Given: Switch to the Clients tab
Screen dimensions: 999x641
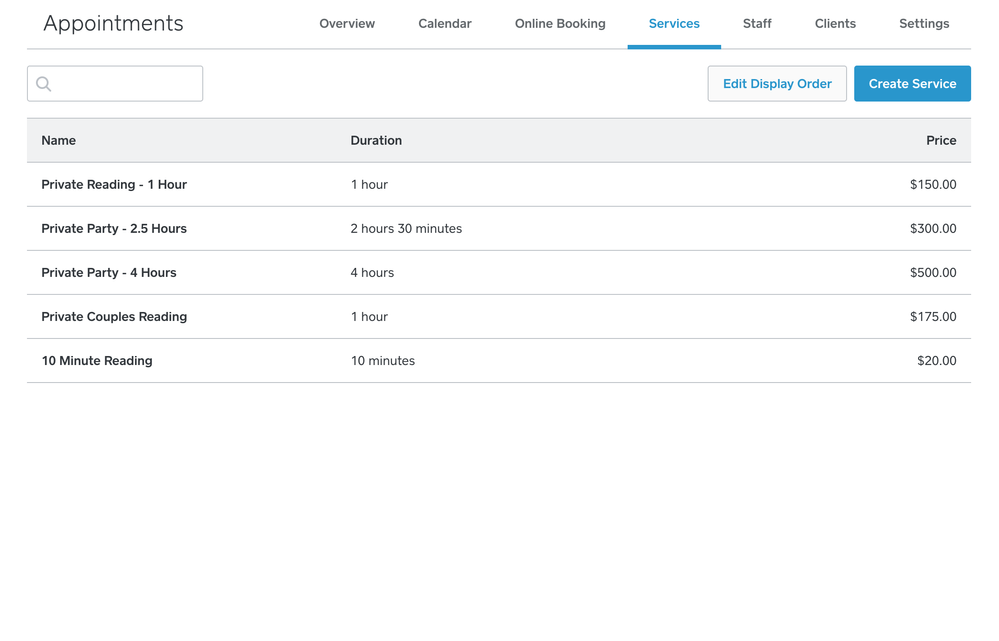Looking at the screenshot, I should coord(835,24).
